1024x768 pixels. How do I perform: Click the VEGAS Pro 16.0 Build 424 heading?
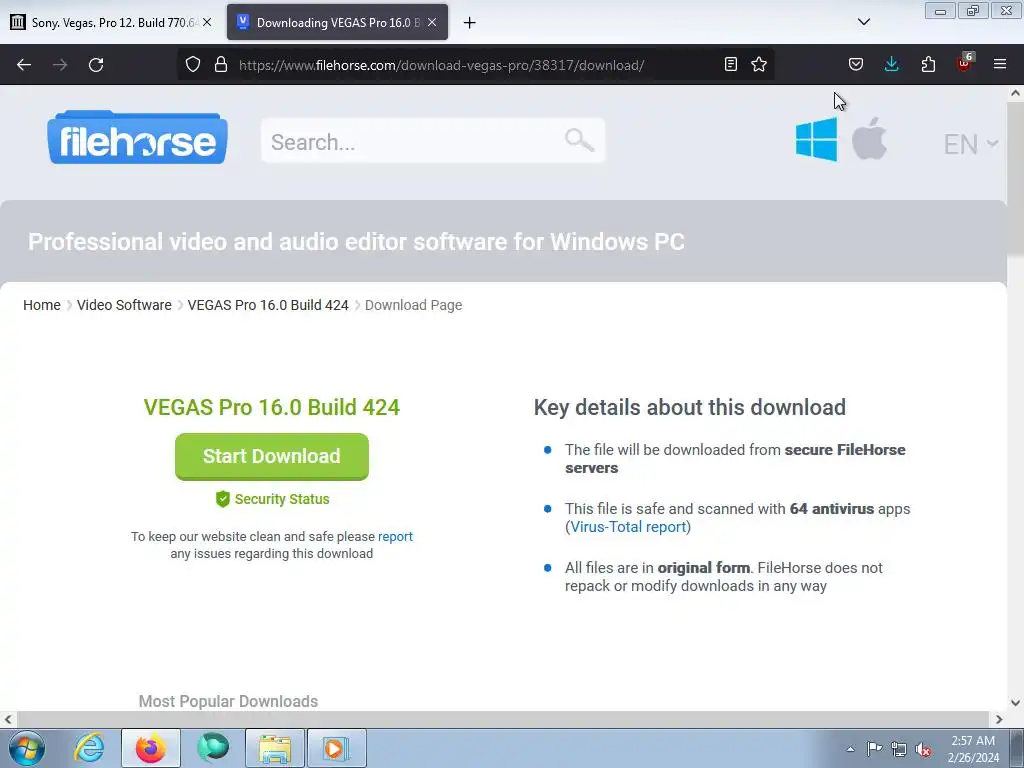pyautogui.click(x=272, y=407)
